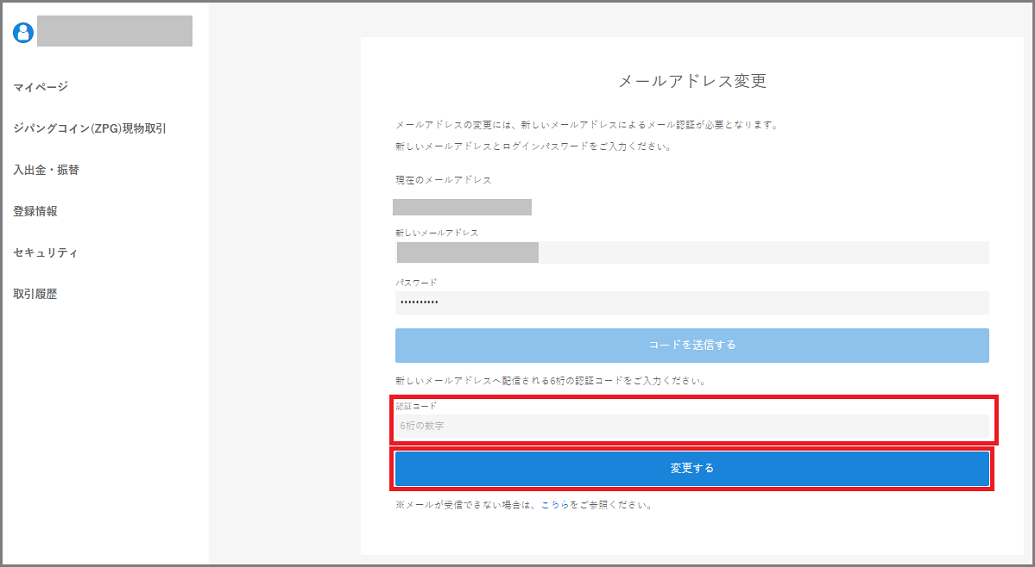Viewport: 1035px width, 567px height.
Task: Click the 現在のメールアドレス label
Action: pyautogui.click(x=443, y=180)
